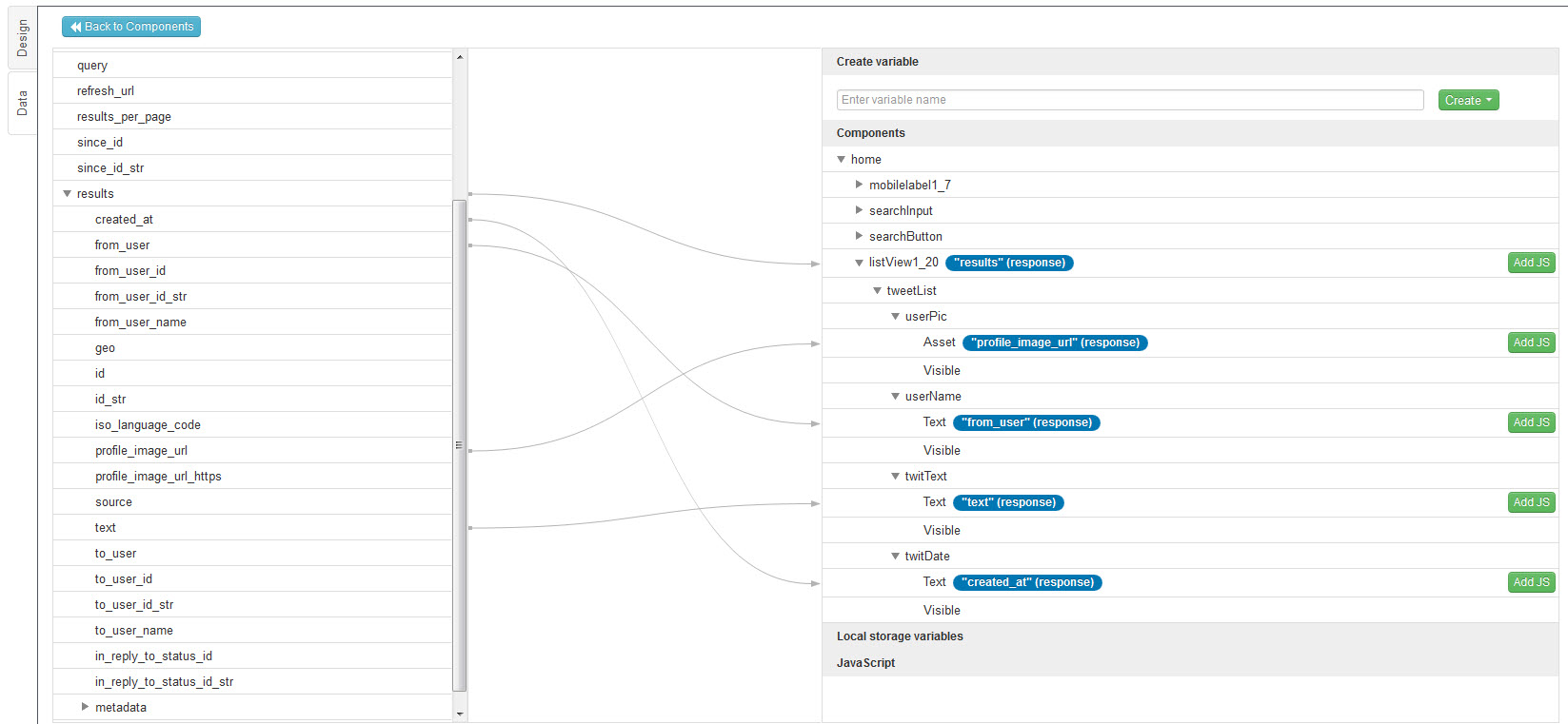
Task: Open the Local storage variables section
Action: [x=900, y=636]
